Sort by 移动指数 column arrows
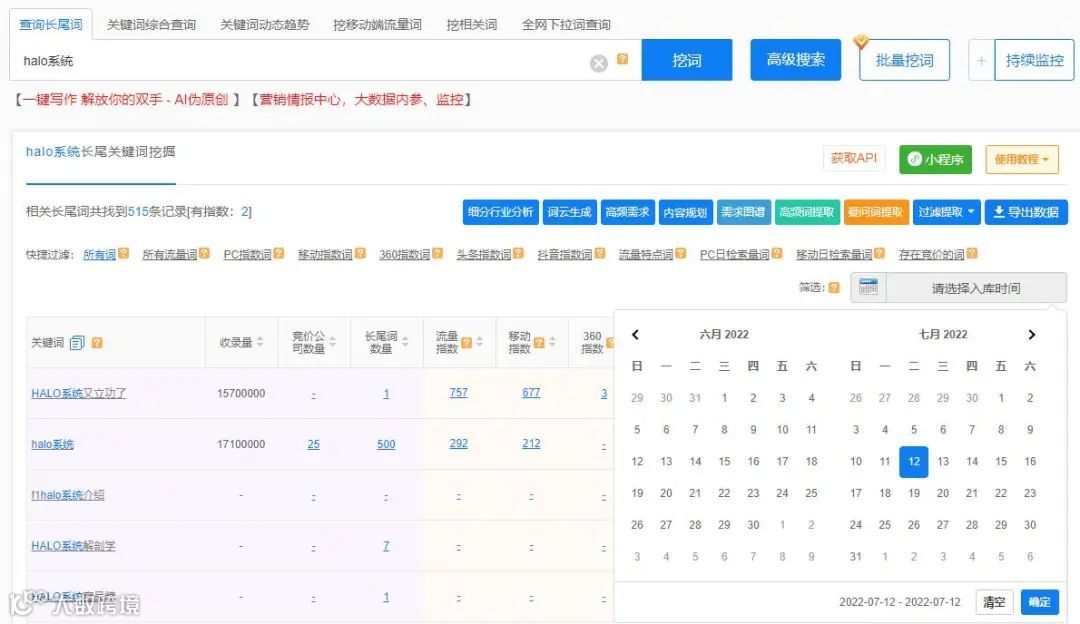Image resolution: width=1080 pixels, height=624 pixels. (x=552, y=342)
